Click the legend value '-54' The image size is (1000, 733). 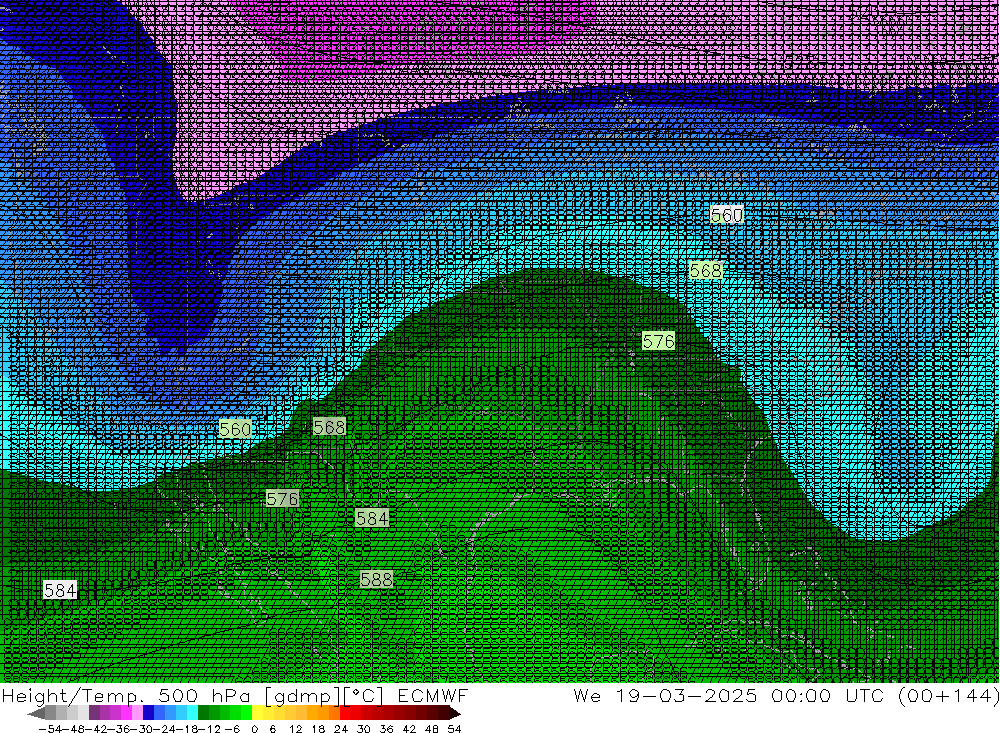50,729
